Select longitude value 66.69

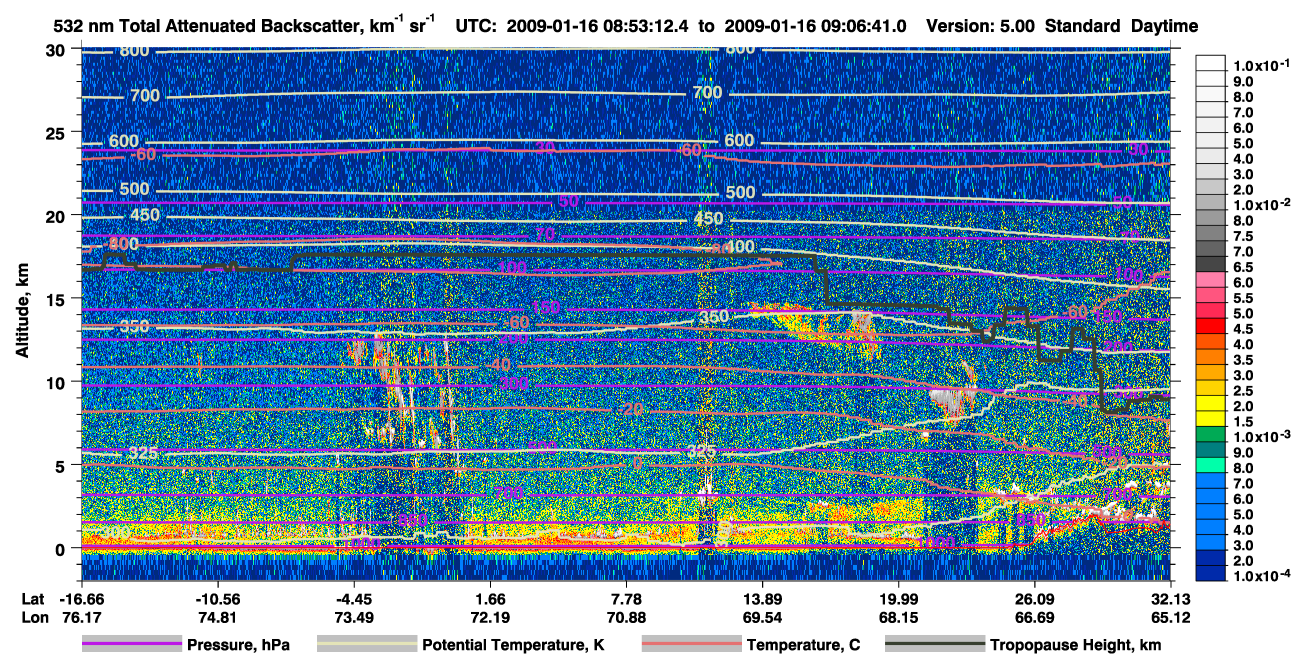(x=1034, y=617)
